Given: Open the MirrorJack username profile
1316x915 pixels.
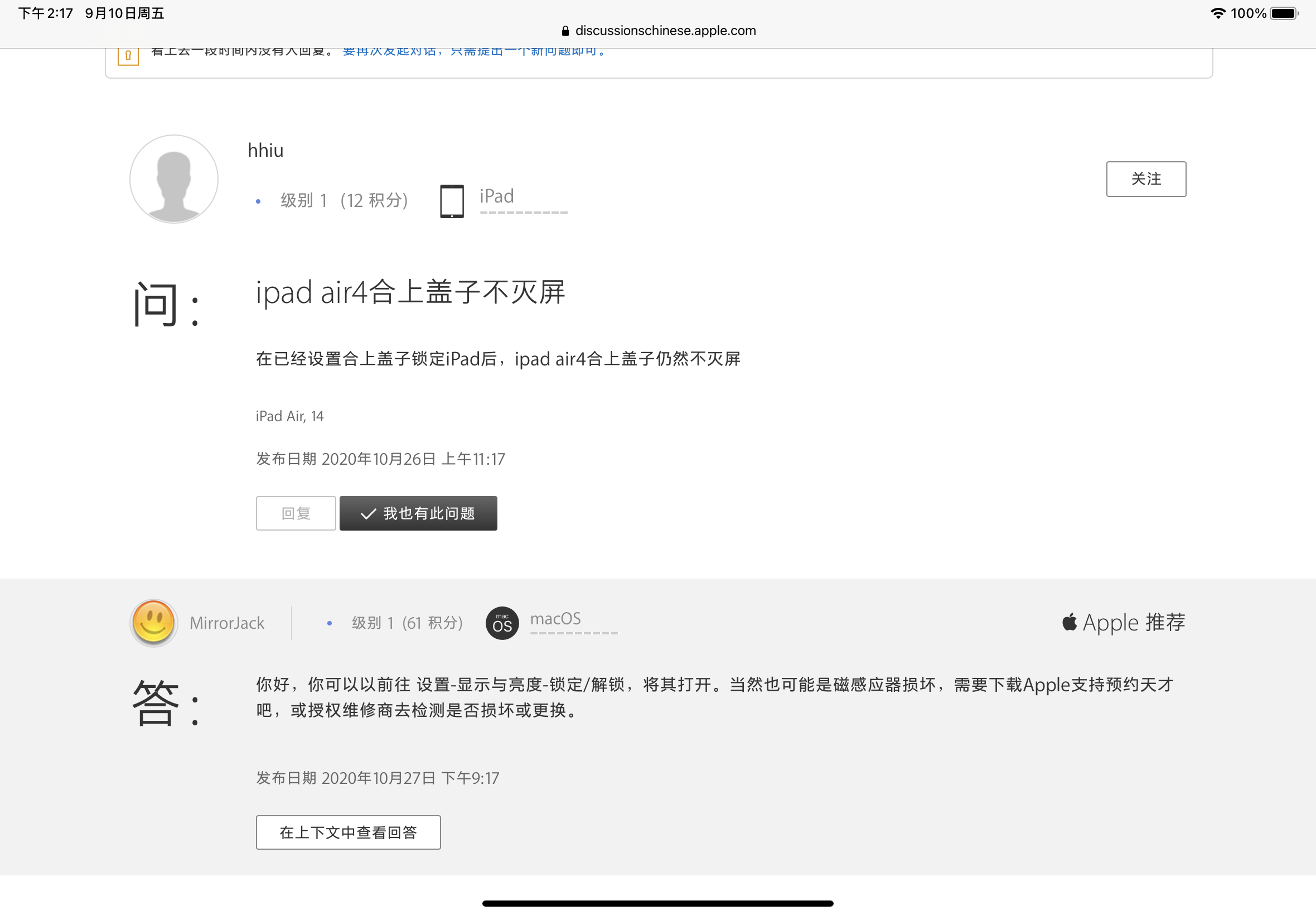Looking at the screenshot, I should (227, 623).
